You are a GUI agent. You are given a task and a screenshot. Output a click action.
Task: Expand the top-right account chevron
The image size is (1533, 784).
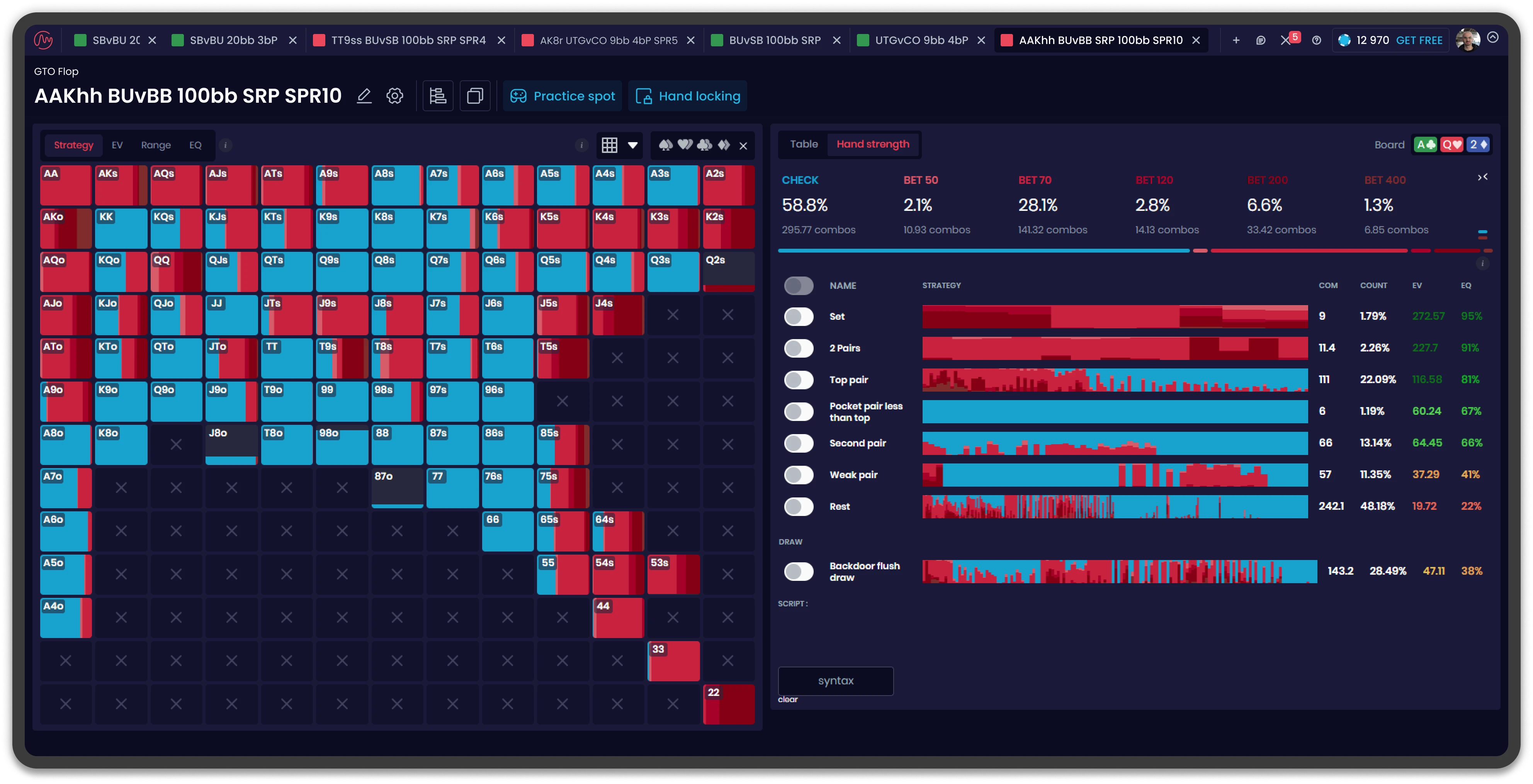click(x=1492, y=37)
